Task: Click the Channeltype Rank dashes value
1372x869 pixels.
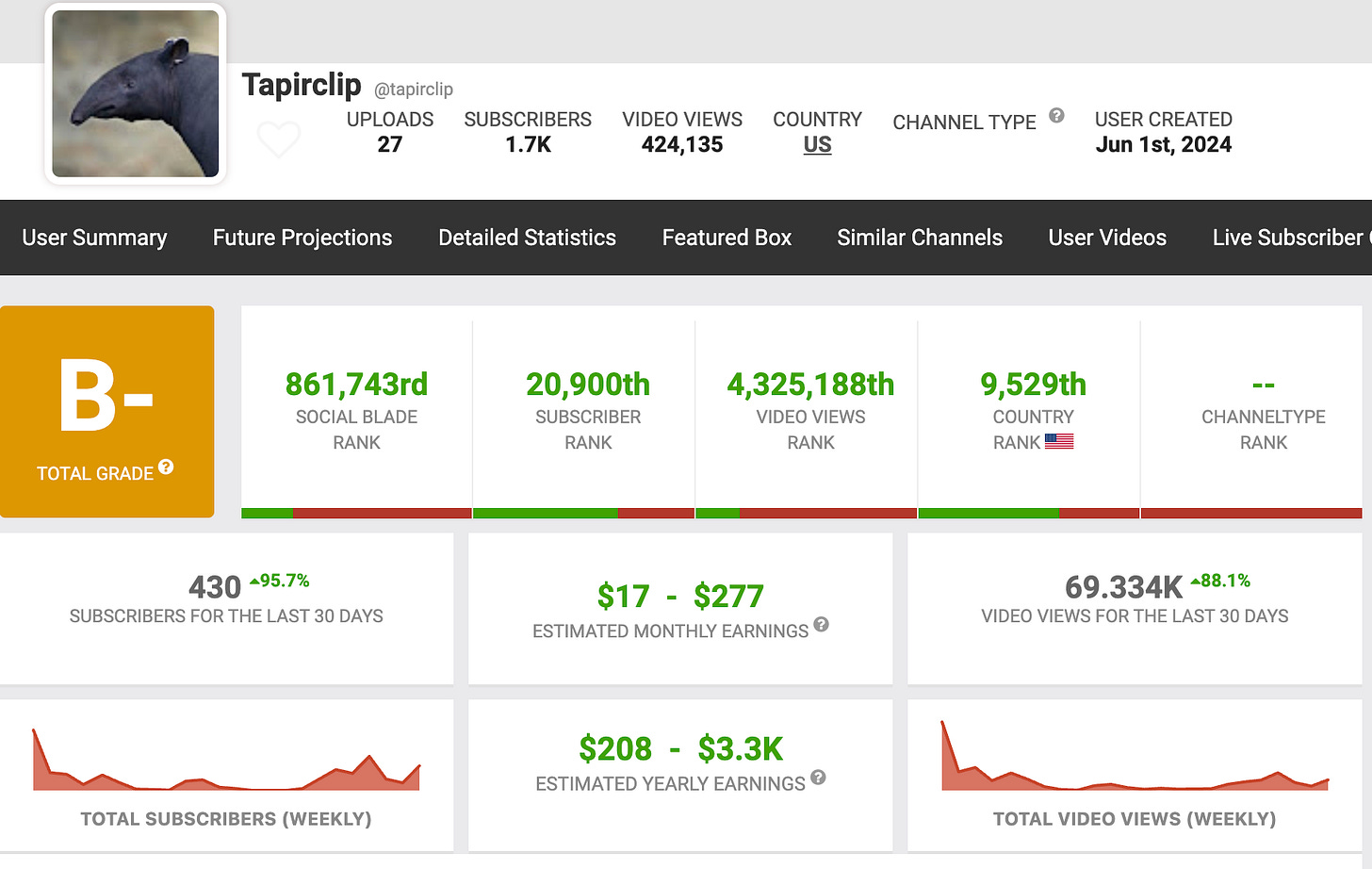Action: 1264,385
